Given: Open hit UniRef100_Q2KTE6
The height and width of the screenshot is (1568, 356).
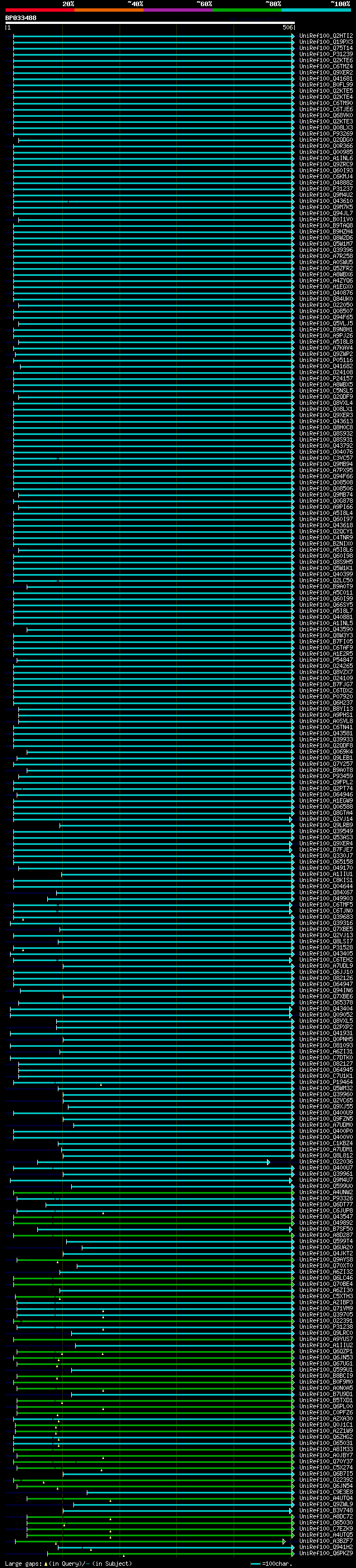Looking at the screenshot, I should [326, 60].
